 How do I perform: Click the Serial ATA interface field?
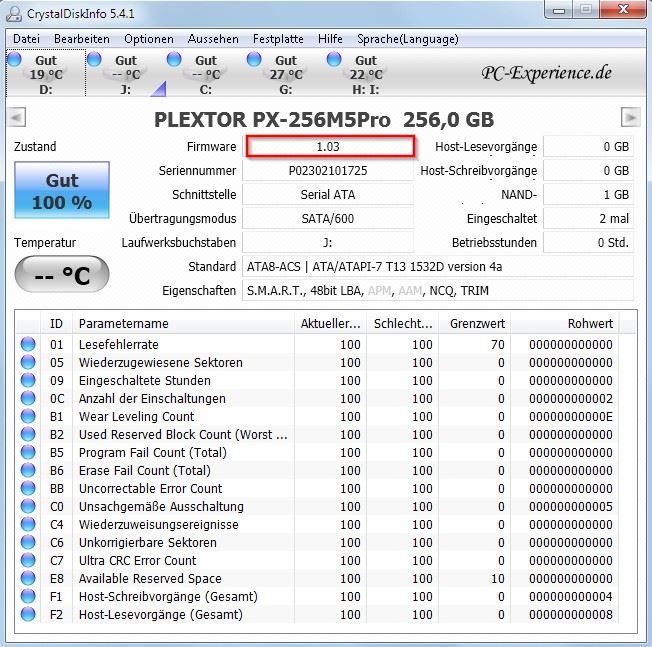(x=328, y=195)
